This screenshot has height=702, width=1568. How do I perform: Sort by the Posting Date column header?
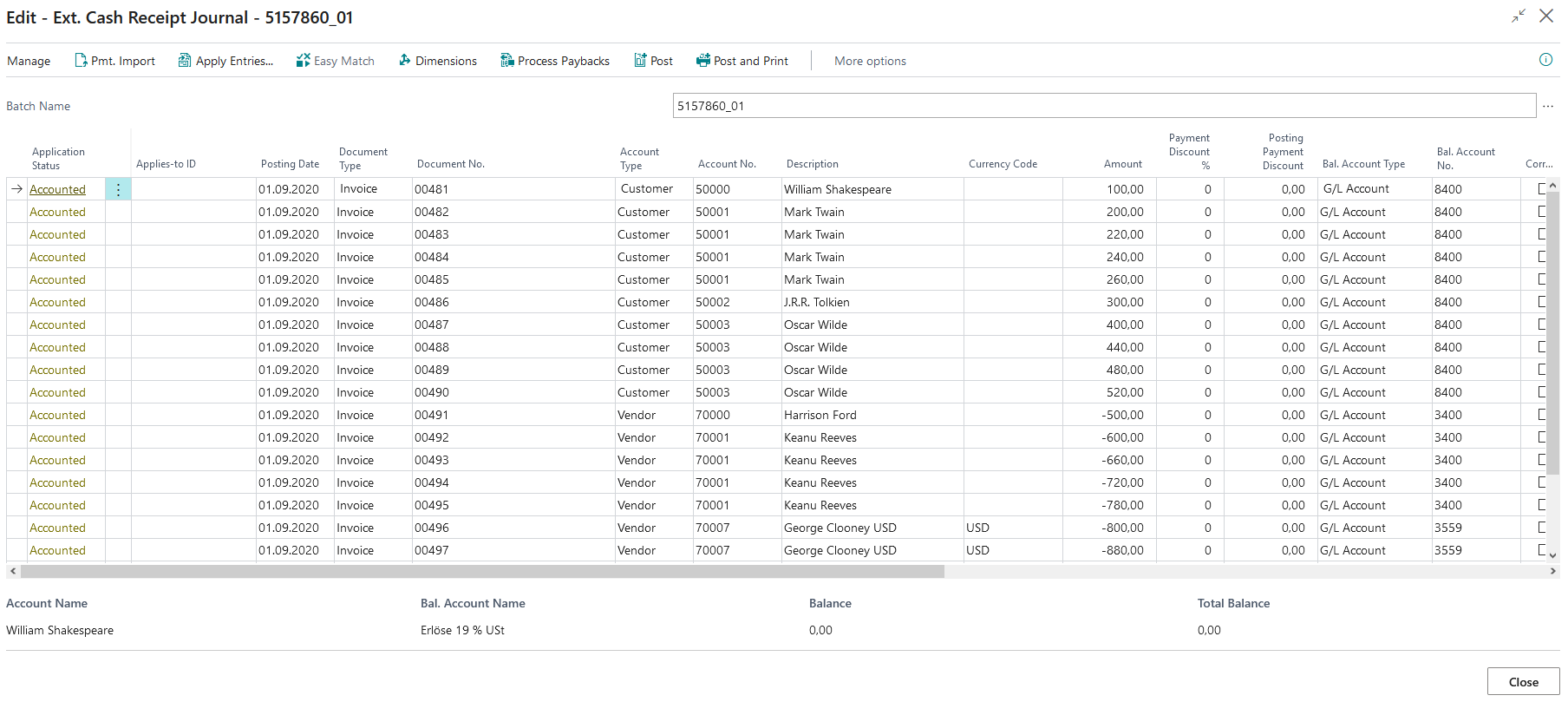pos(290,164)
